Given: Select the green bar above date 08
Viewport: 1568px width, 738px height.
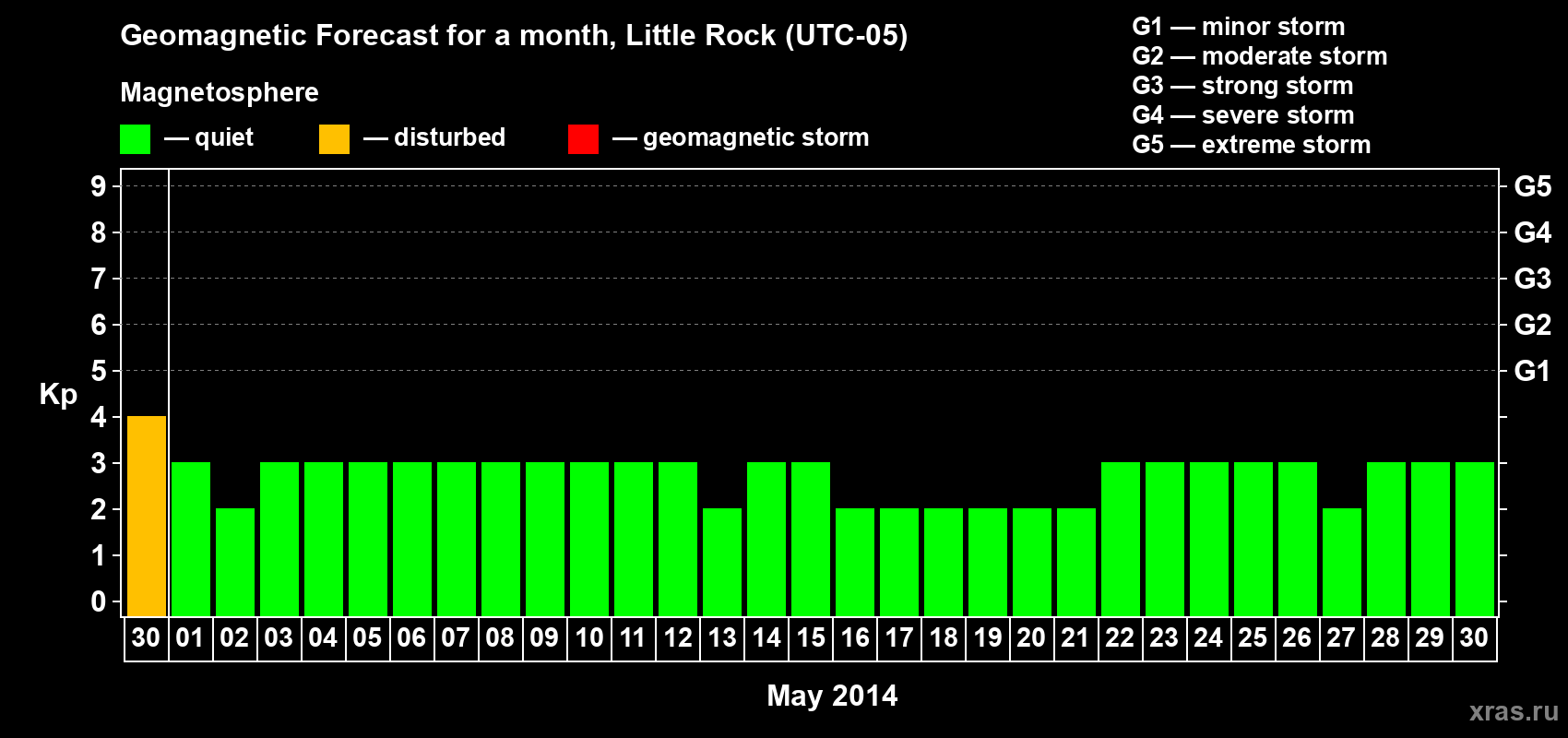Looking at the screenshot, I should click(501, 539).
